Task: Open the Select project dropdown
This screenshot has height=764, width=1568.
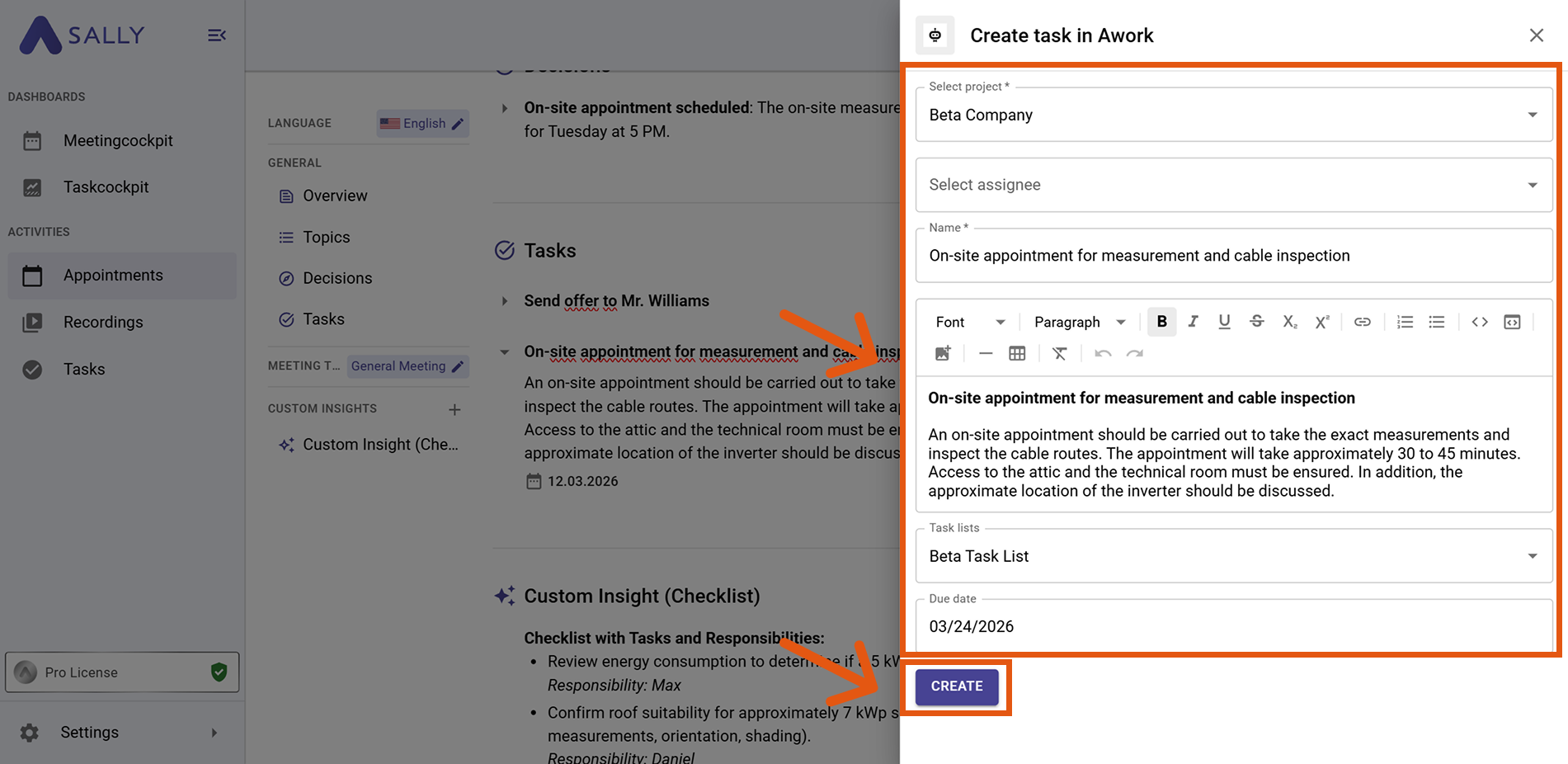Action: click(1233, 116)
